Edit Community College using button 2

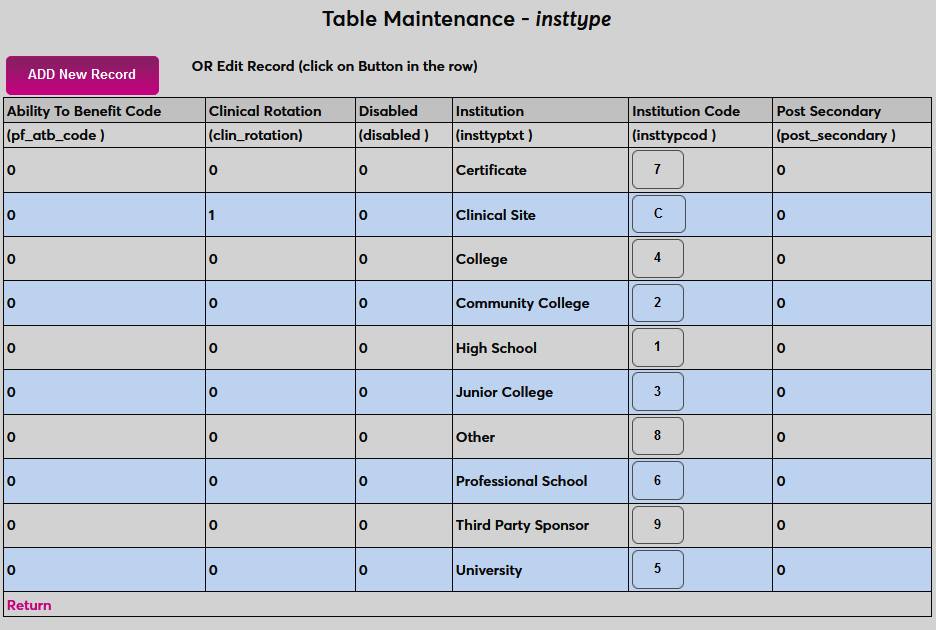click(x=657, y=303)
